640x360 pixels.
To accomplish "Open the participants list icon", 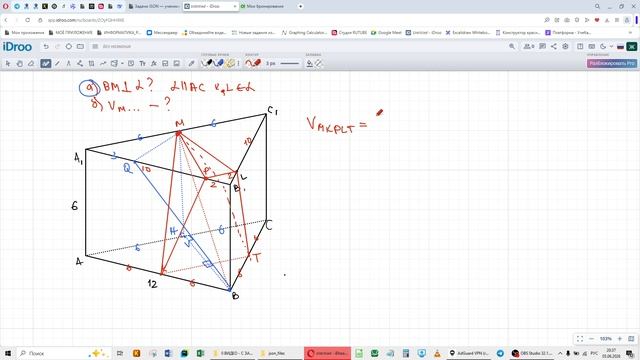I will tap(529, 47).
